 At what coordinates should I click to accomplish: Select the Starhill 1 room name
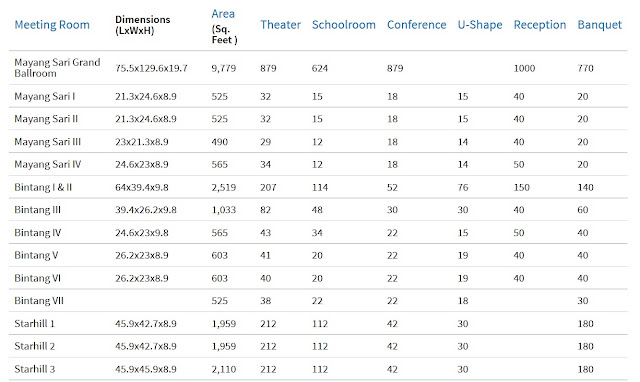[34, 324]
